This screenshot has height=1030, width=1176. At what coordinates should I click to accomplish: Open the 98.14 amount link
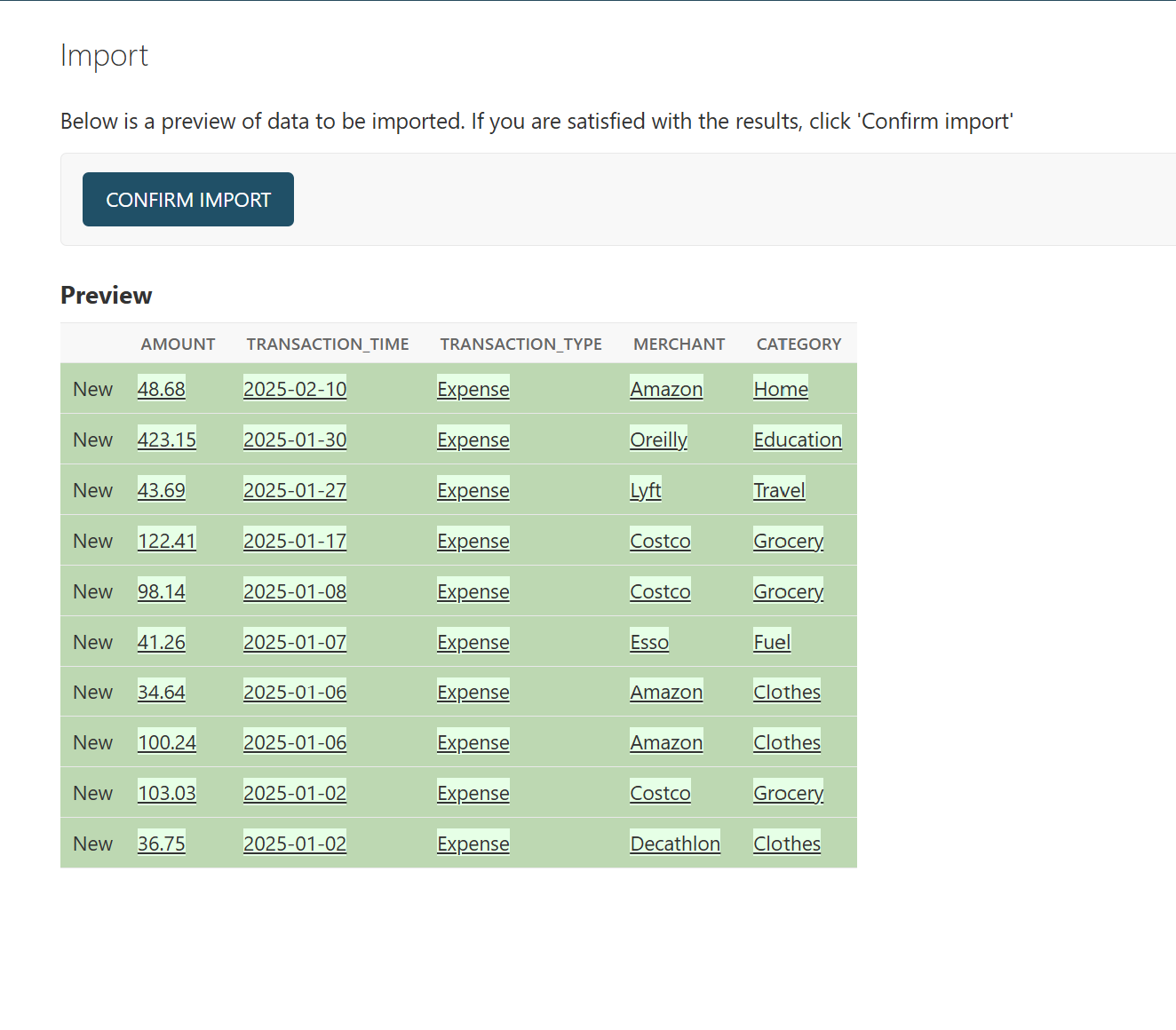pos(162,591)
